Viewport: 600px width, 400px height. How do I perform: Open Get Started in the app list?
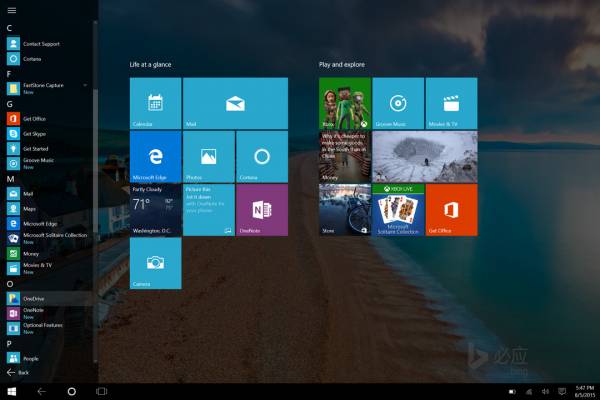[x=48, y=149]
